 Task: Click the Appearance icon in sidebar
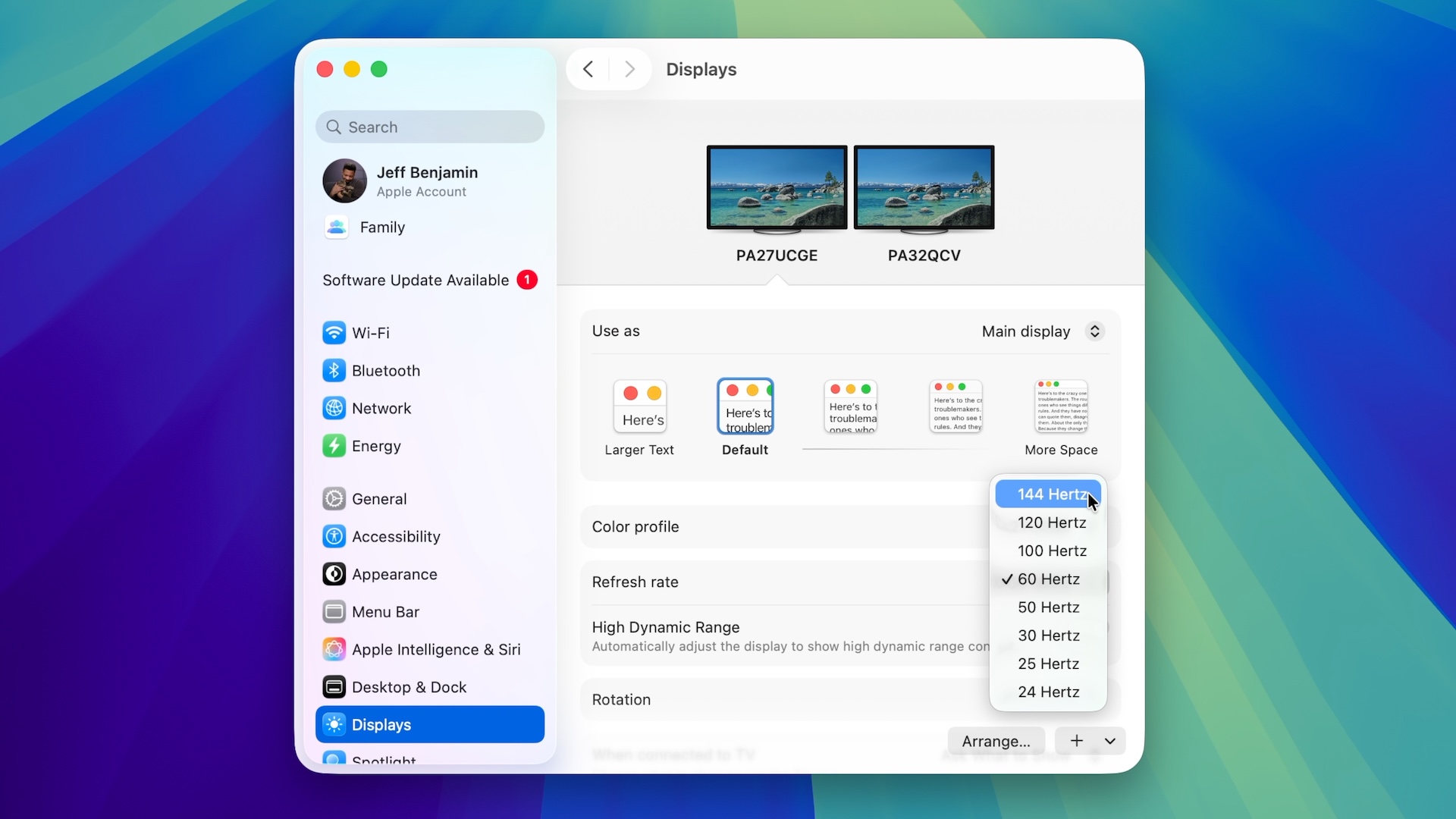click(334, 574)
